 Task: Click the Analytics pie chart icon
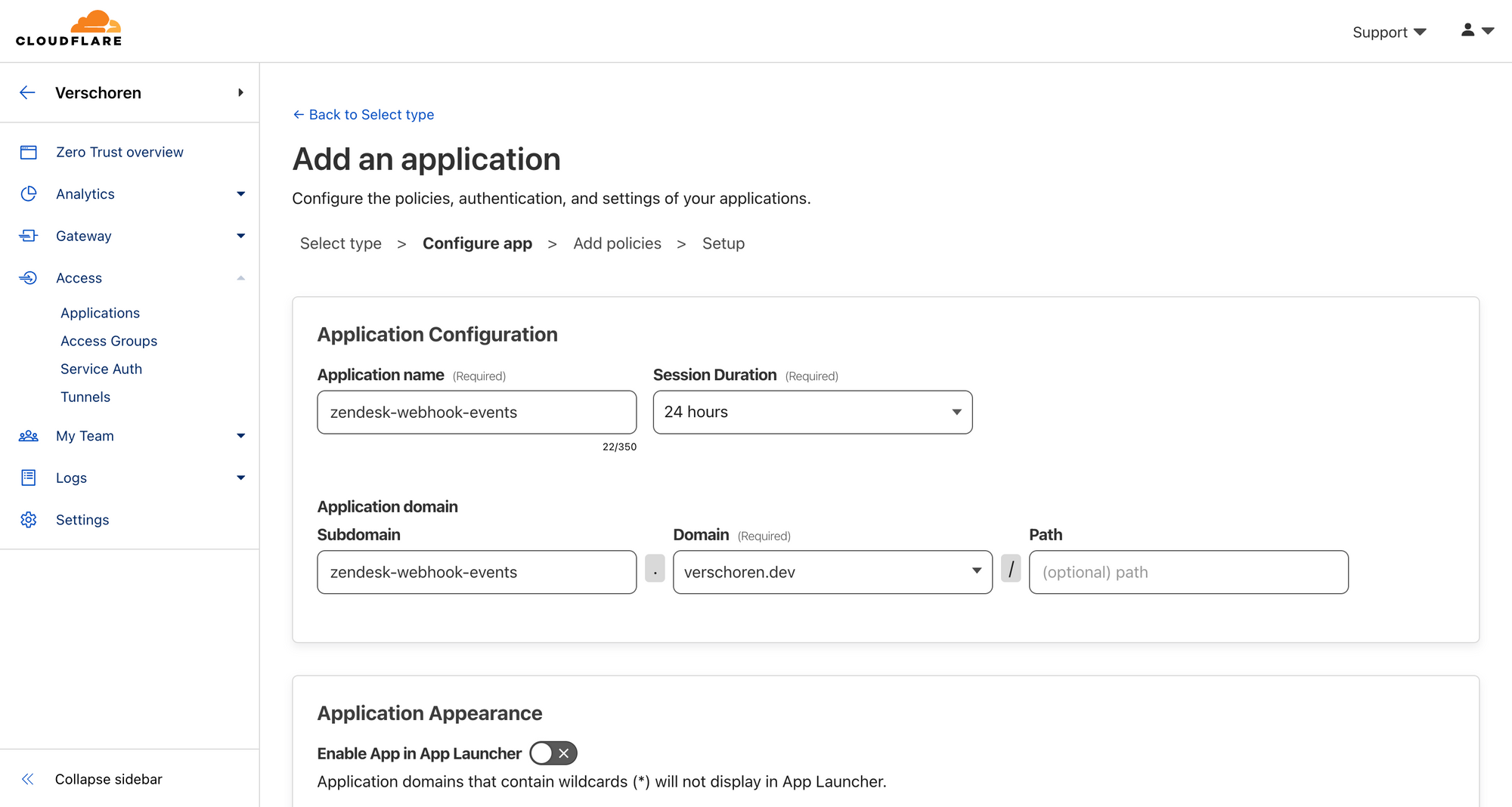[x=29, y=194]
